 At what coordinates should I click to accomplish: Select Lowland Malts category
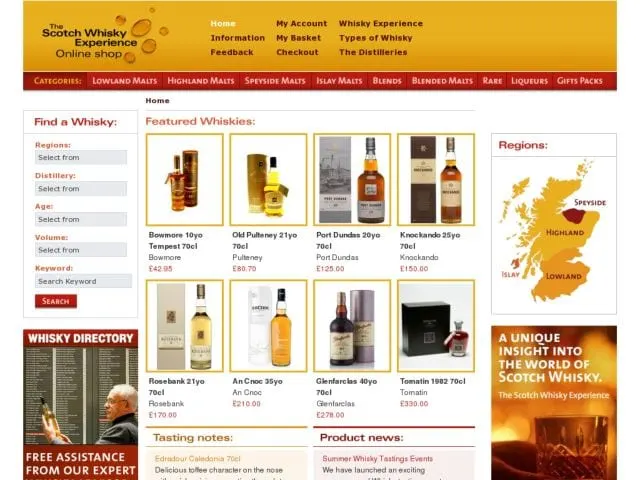[x=124, y=81]
